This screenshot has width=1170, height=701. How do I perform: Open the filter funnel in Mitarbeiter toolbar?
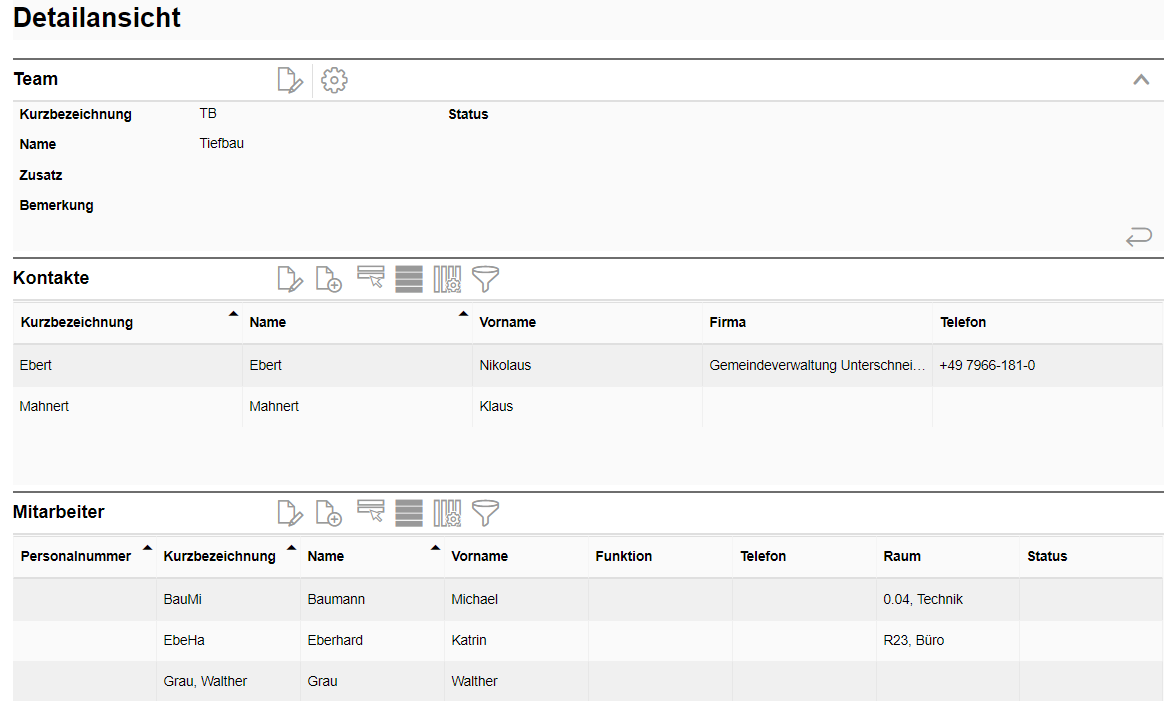pos(485,513)
